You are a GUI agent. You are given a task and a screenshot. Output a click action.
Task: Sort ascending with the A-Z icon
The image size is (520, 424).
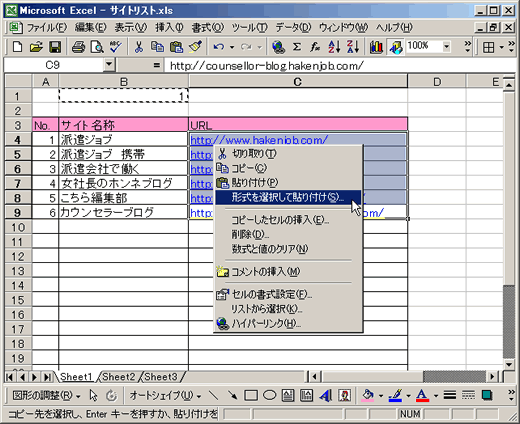[334, 47]
